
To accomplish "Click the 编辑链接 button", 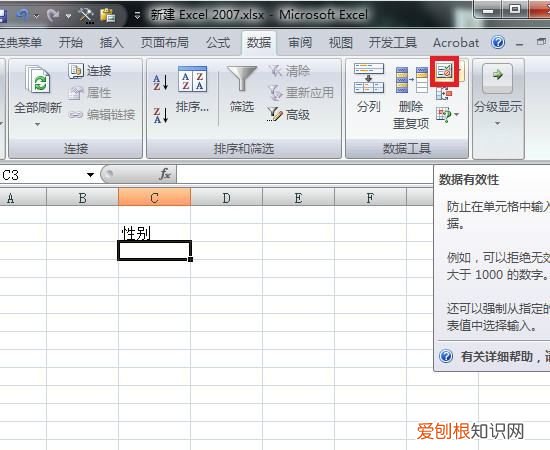I will coord(102,114).
